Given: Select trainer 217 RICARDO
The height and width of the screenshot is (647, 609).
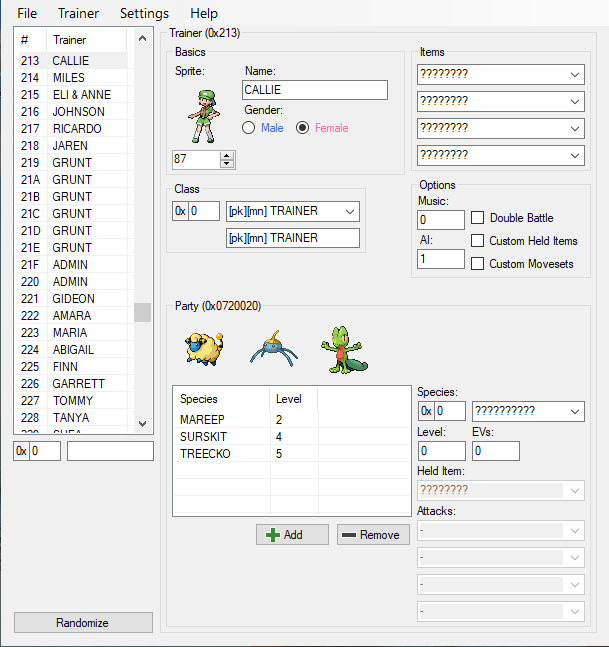Looking at the screenshot, I should click(73, 129).
